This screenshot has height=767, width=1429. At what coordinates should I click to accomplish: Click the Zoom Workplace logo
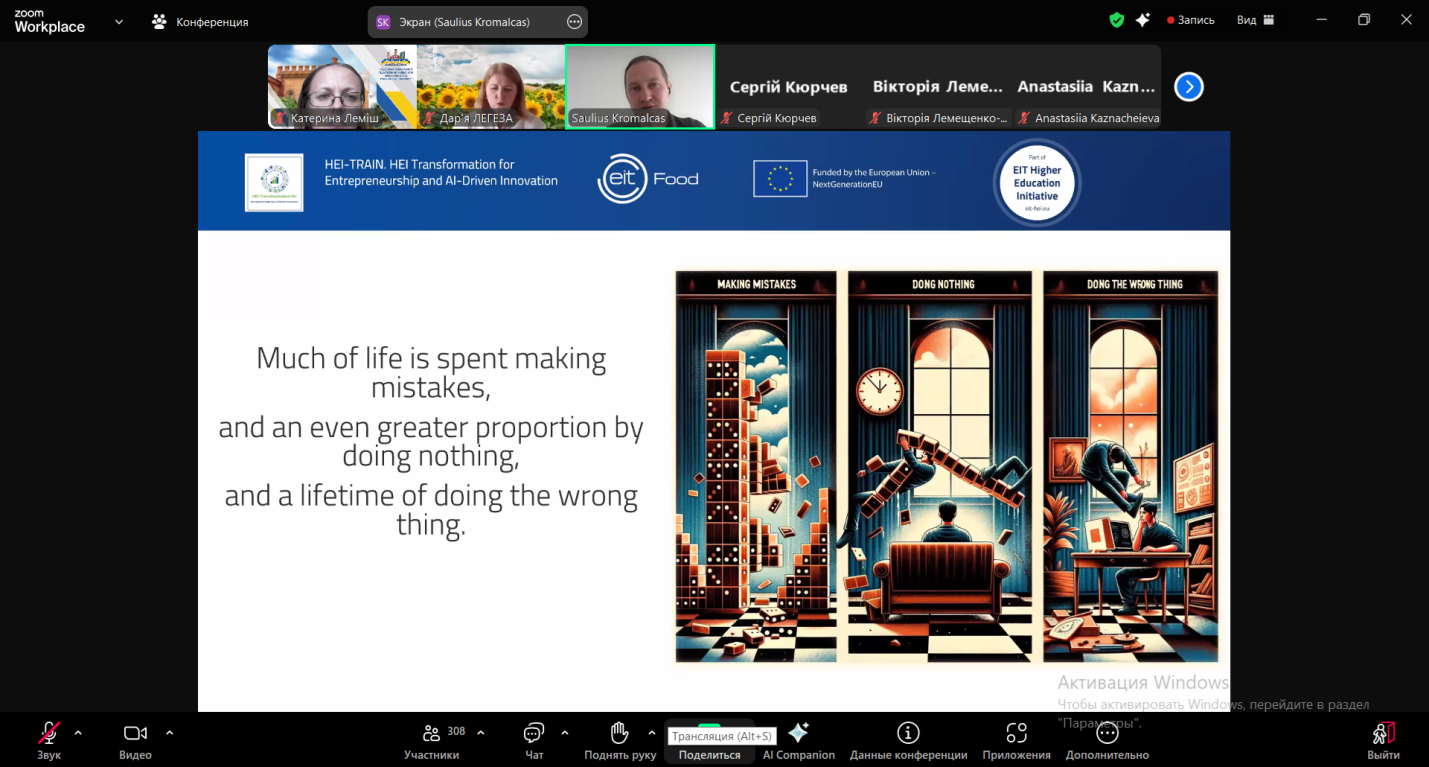(49, 21)
